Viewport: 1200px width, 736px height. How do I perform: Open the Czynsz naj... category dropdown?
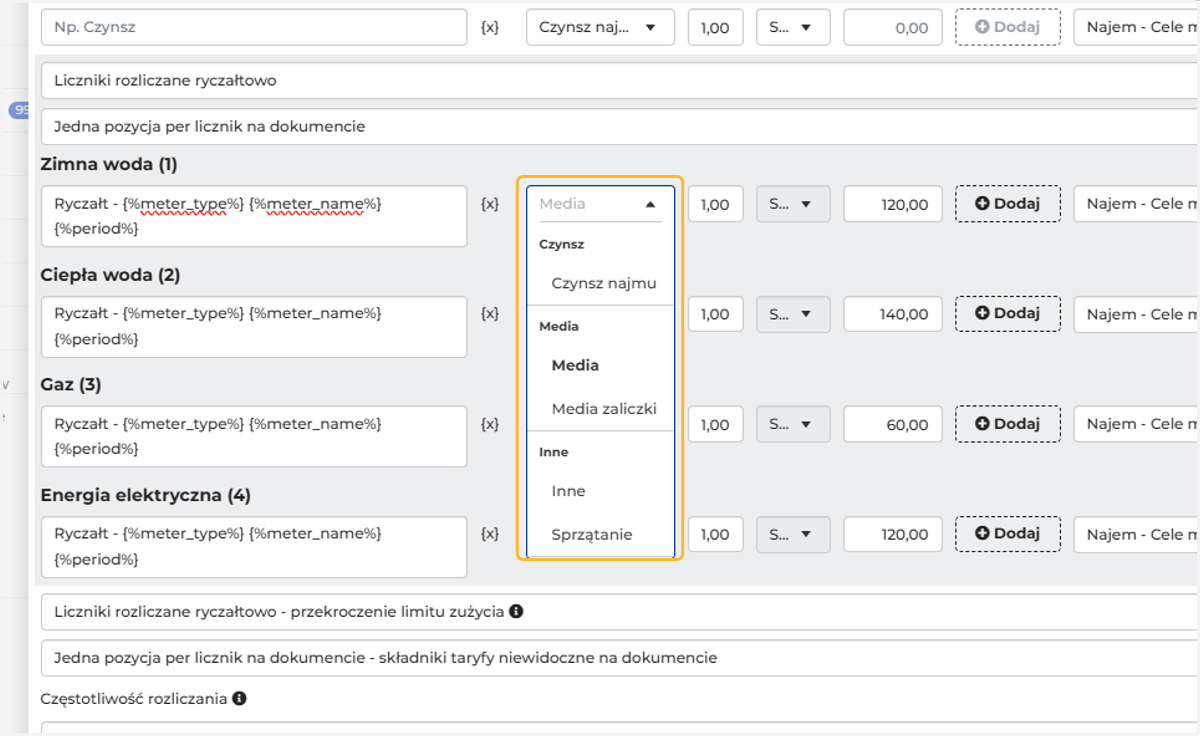(600, 27)
